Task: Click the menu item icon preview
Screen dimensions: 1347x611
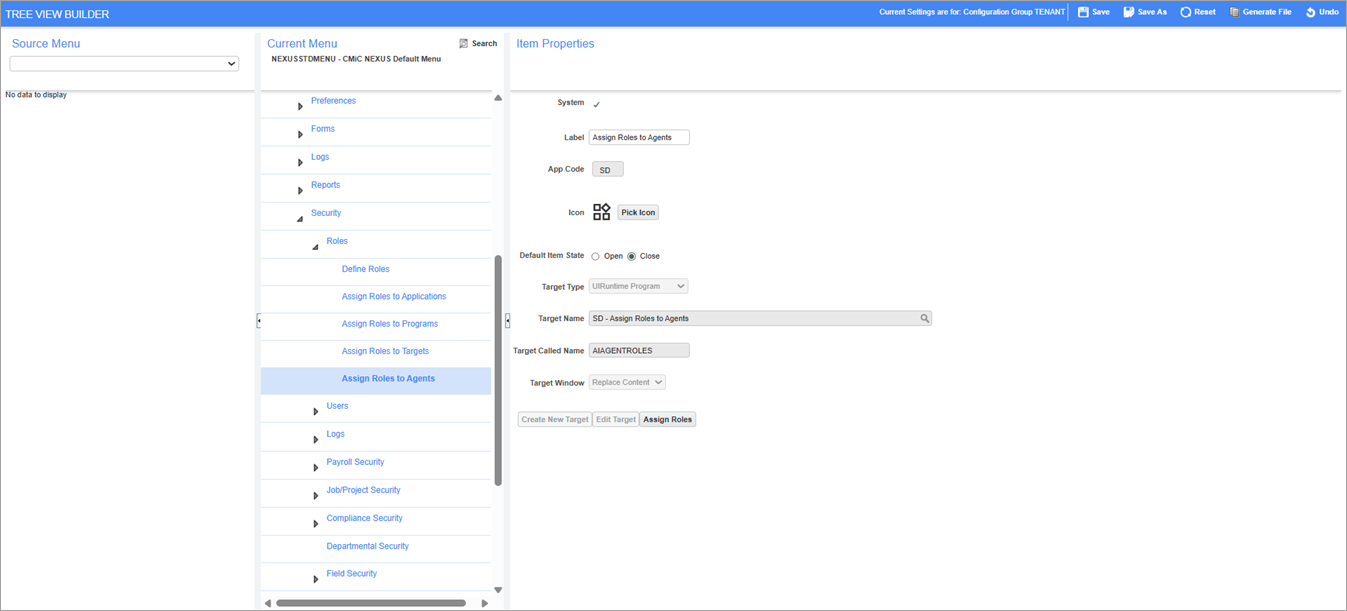Action: tap(601, 212)
